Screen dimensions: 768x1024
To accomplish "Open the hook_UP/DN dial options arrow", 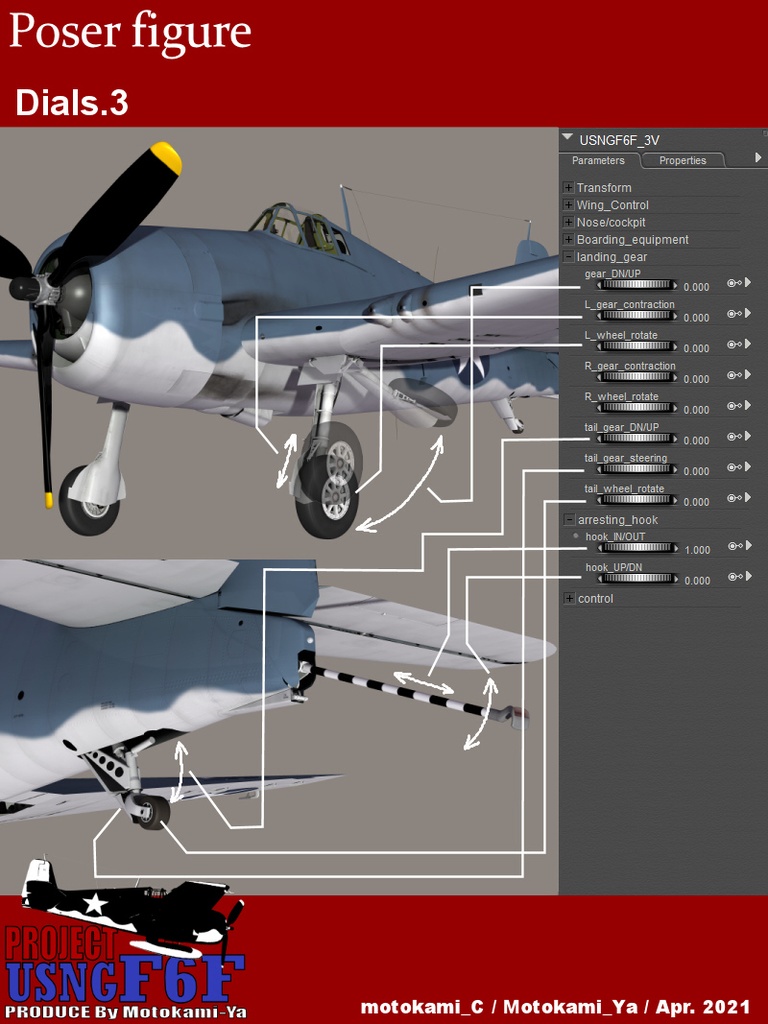I will [x=748, y=577].
